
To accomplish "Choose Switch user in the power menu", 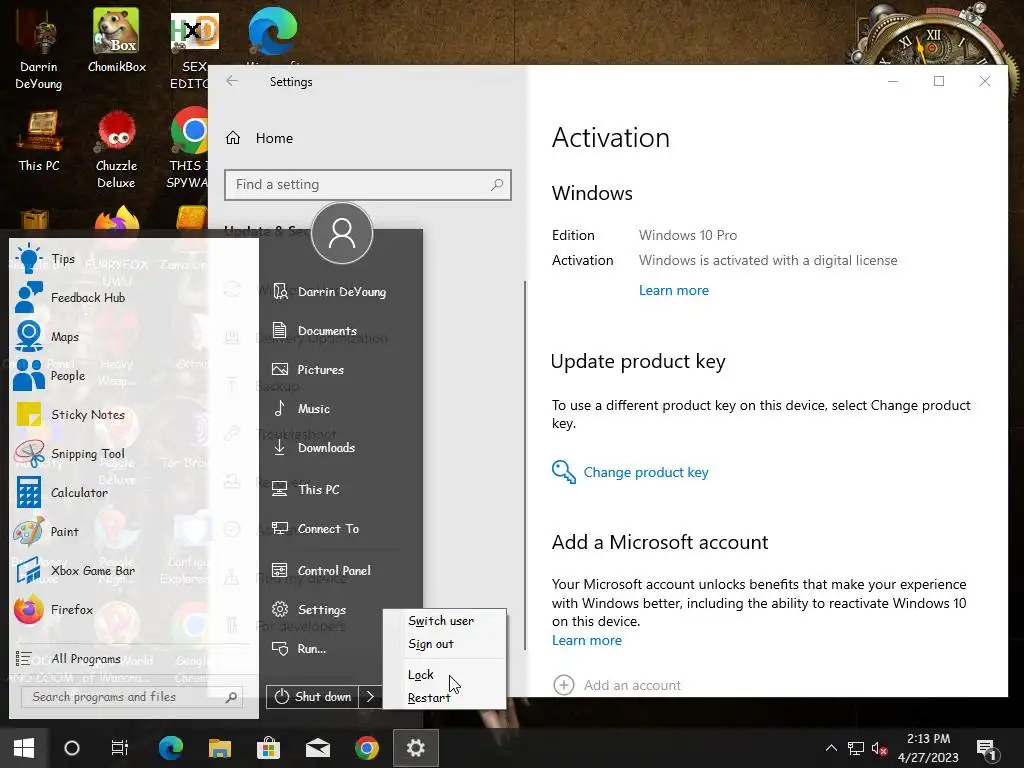I will click(444, 621).
